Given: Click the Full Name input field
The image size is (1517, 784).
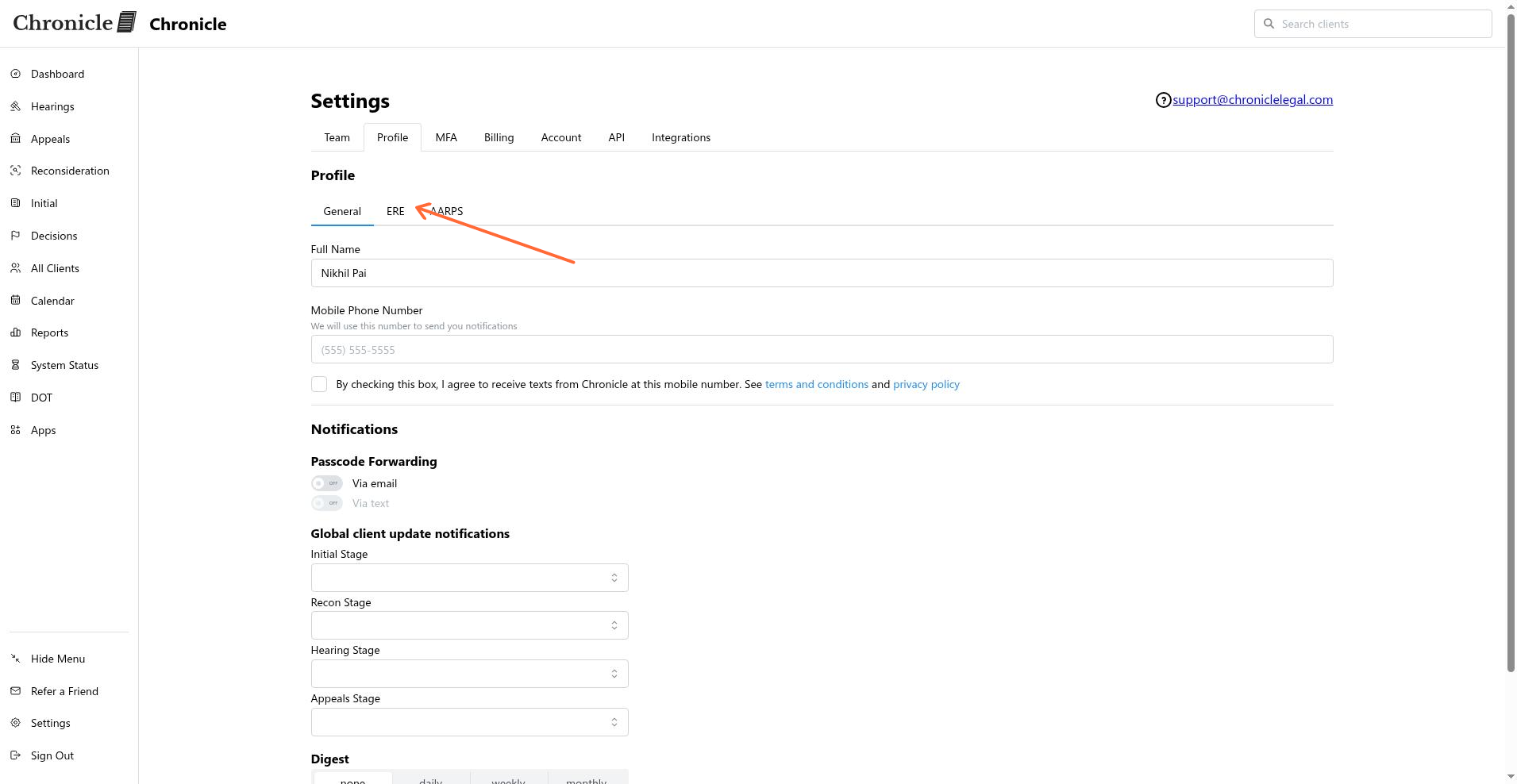Looking at the screenshot, I should click(x=822, y=273).
